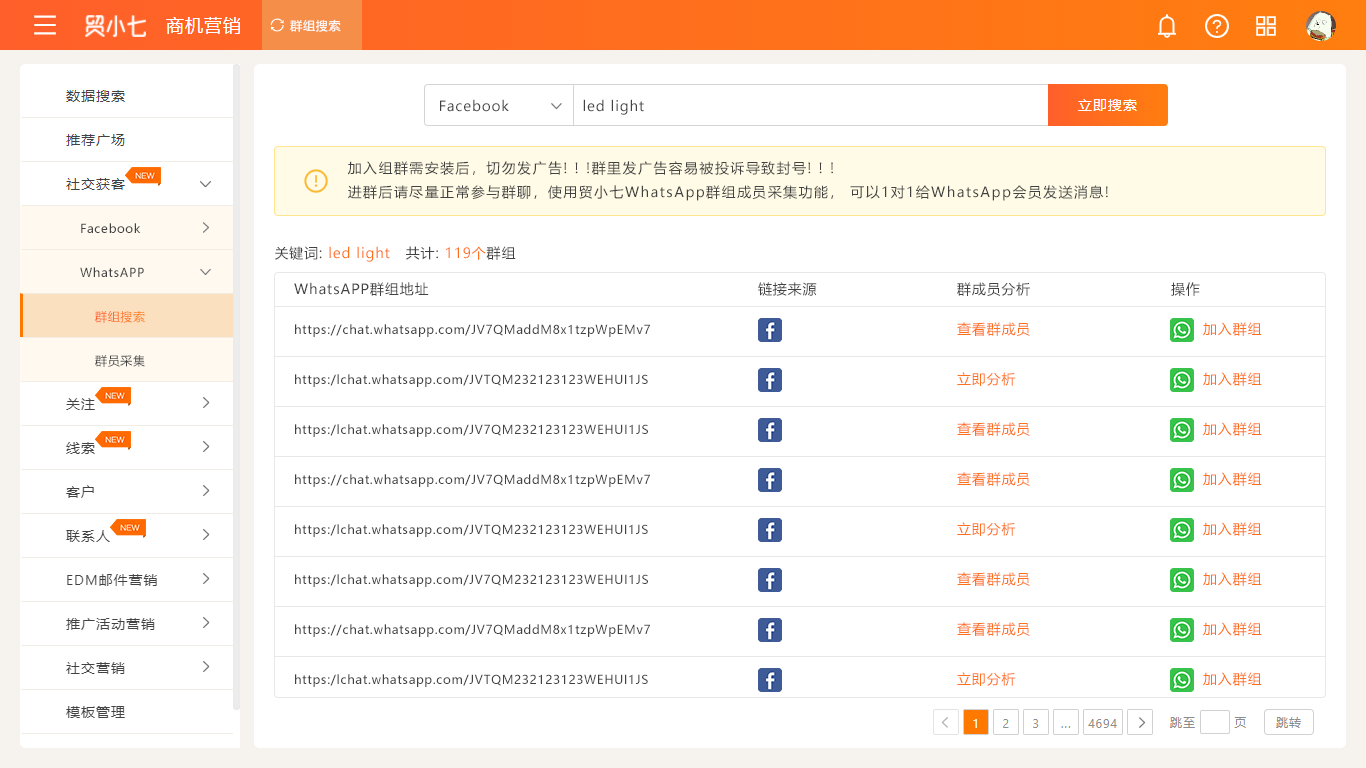
Task: Open the hamburger menu icon
Action: tap(45, 25)
